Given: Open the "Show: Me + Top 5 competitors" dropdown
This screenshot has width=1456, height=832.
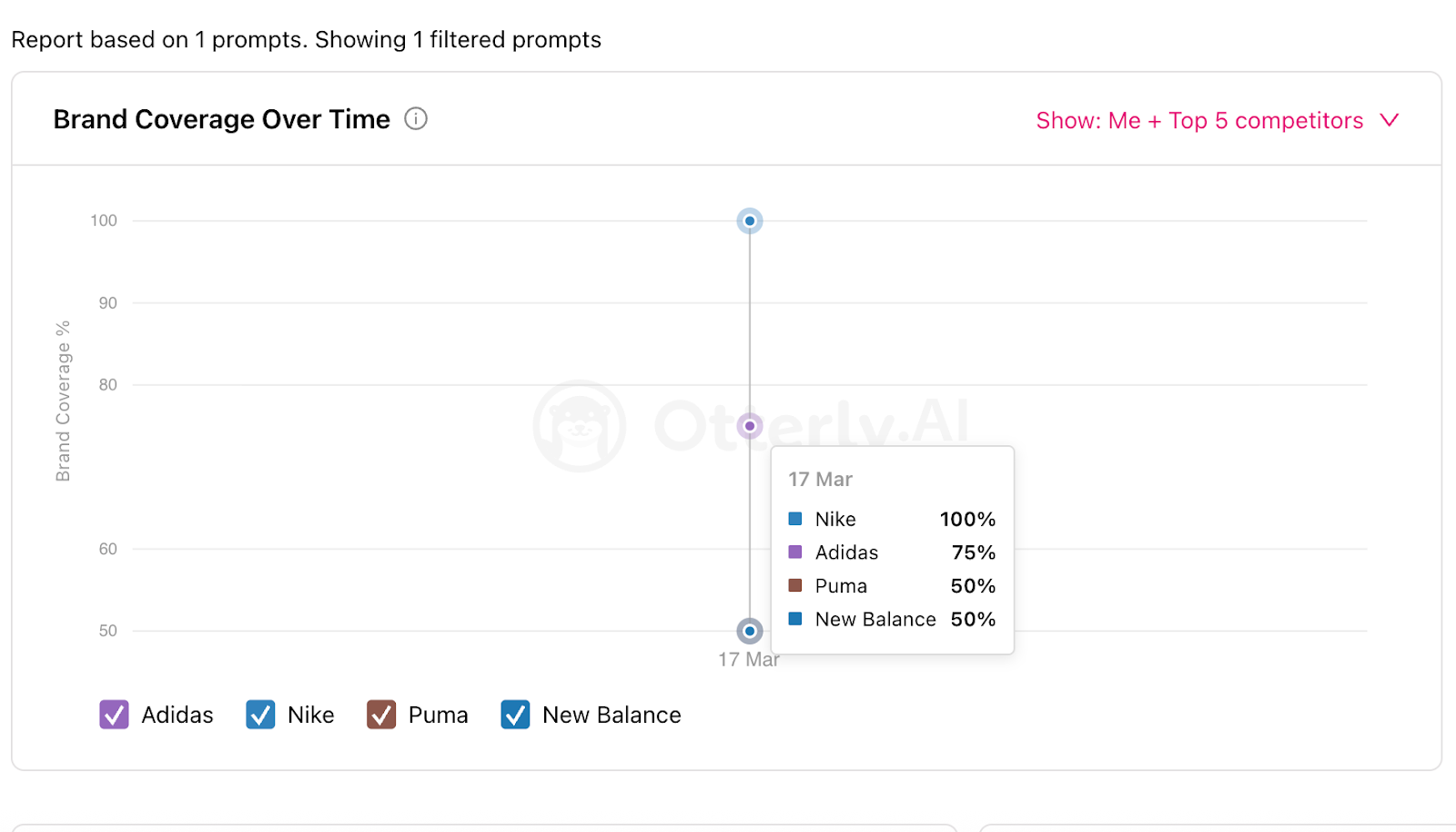Looking at the screenshot, I should click(x=1199, y=120).
